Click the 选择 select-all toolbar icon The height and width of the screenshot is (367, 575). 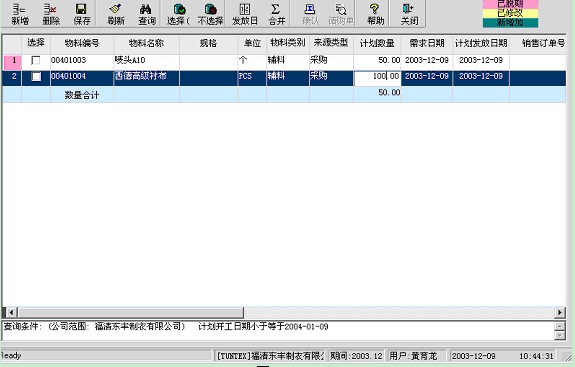(x=179, y=14)
